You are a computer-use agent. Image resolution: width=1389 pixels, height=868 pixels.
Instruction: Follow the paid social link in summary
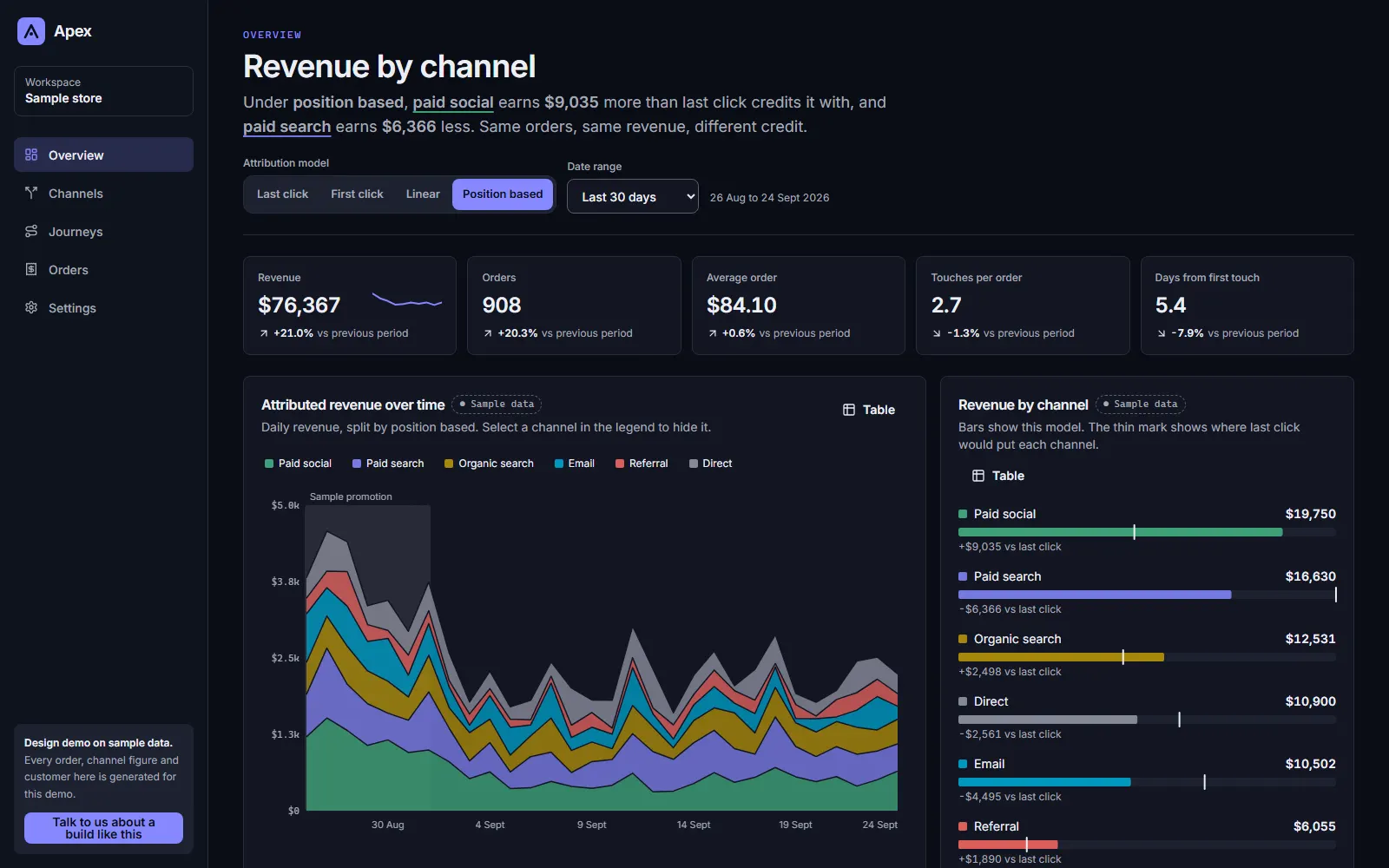tap(453, 102)
